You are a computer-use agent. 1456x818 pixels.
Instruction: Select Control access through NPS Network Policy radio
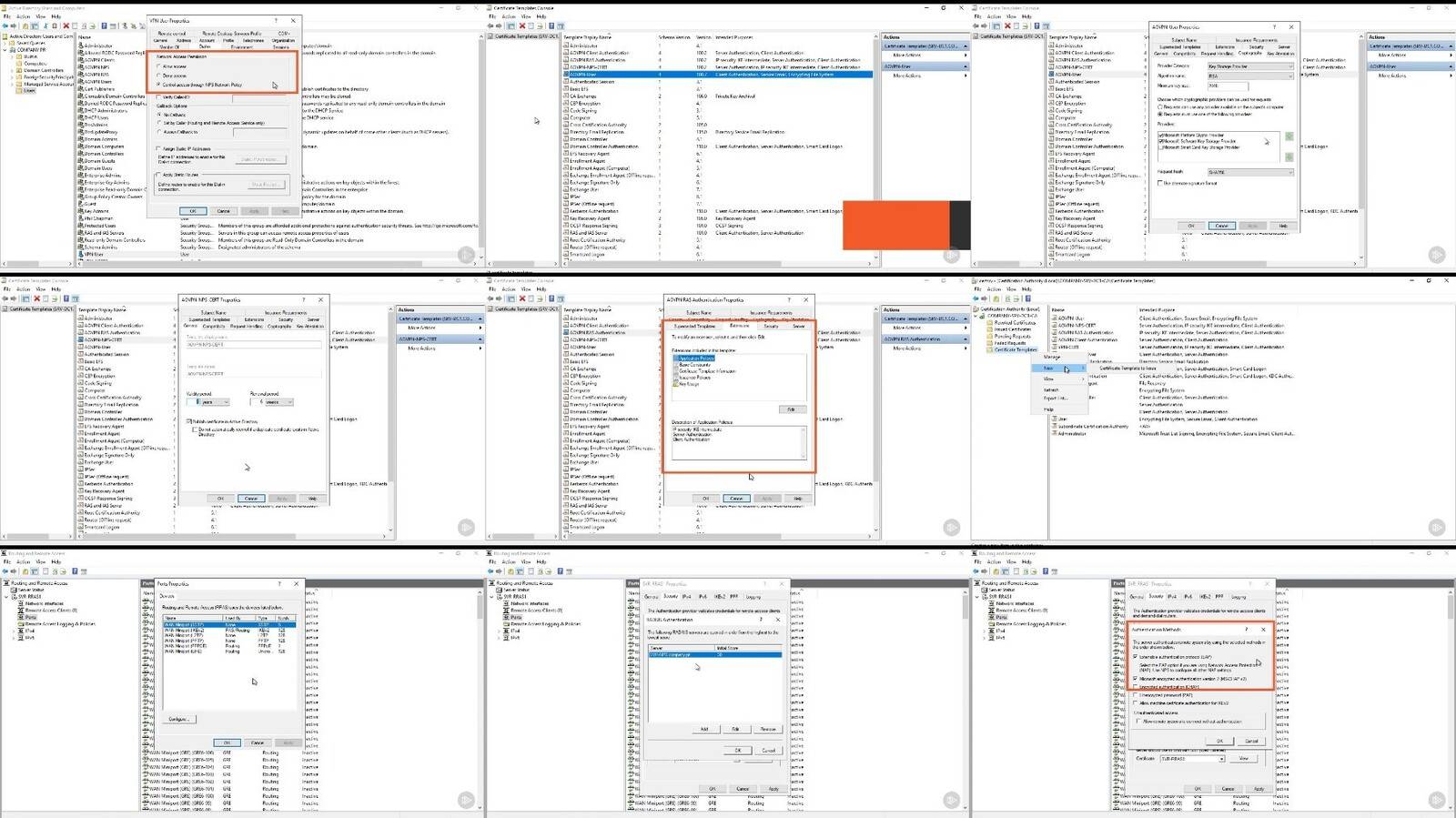pos(159,85)
